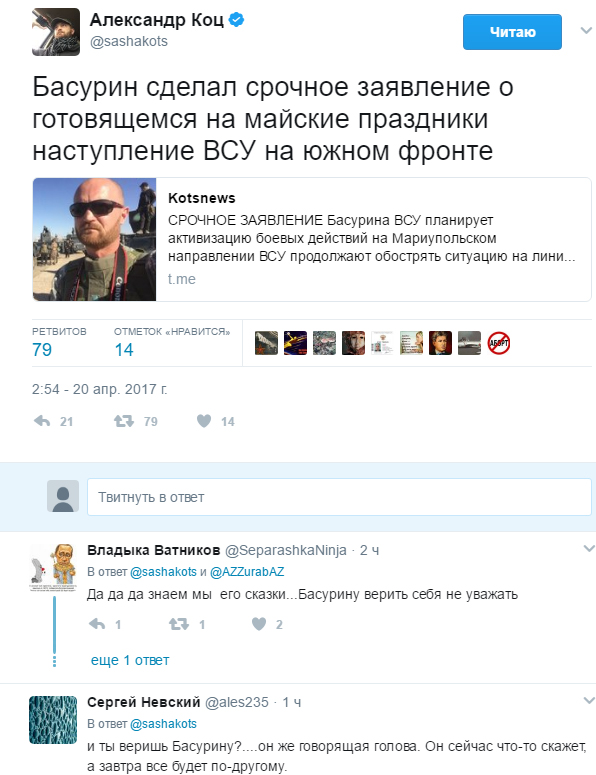The image size is (596, 775).
Task: Open the @AZZurabAZ mention link
Action: (x=247, y=572)
